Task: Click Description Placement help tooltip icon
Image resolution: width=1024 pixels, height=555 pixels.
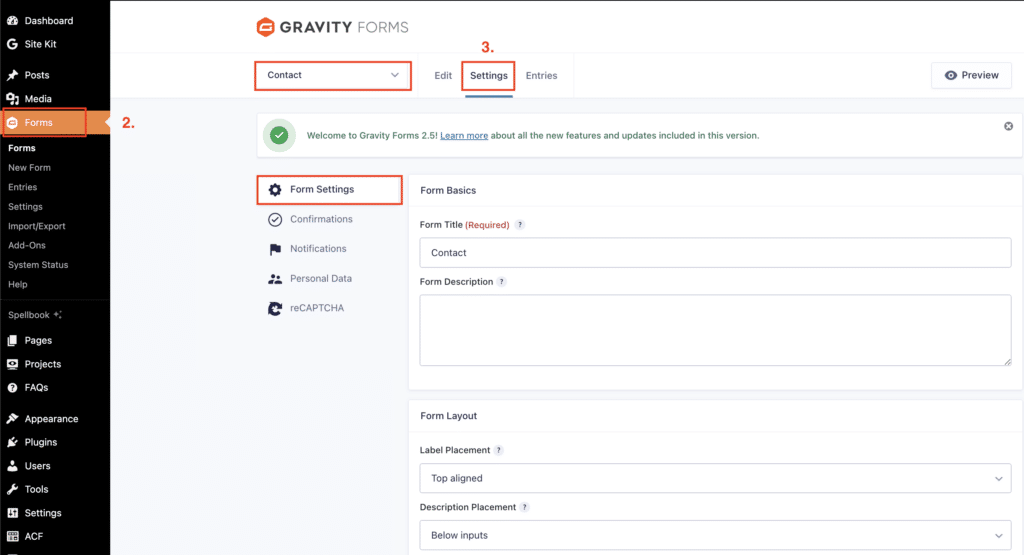Action: click(524, 507)
